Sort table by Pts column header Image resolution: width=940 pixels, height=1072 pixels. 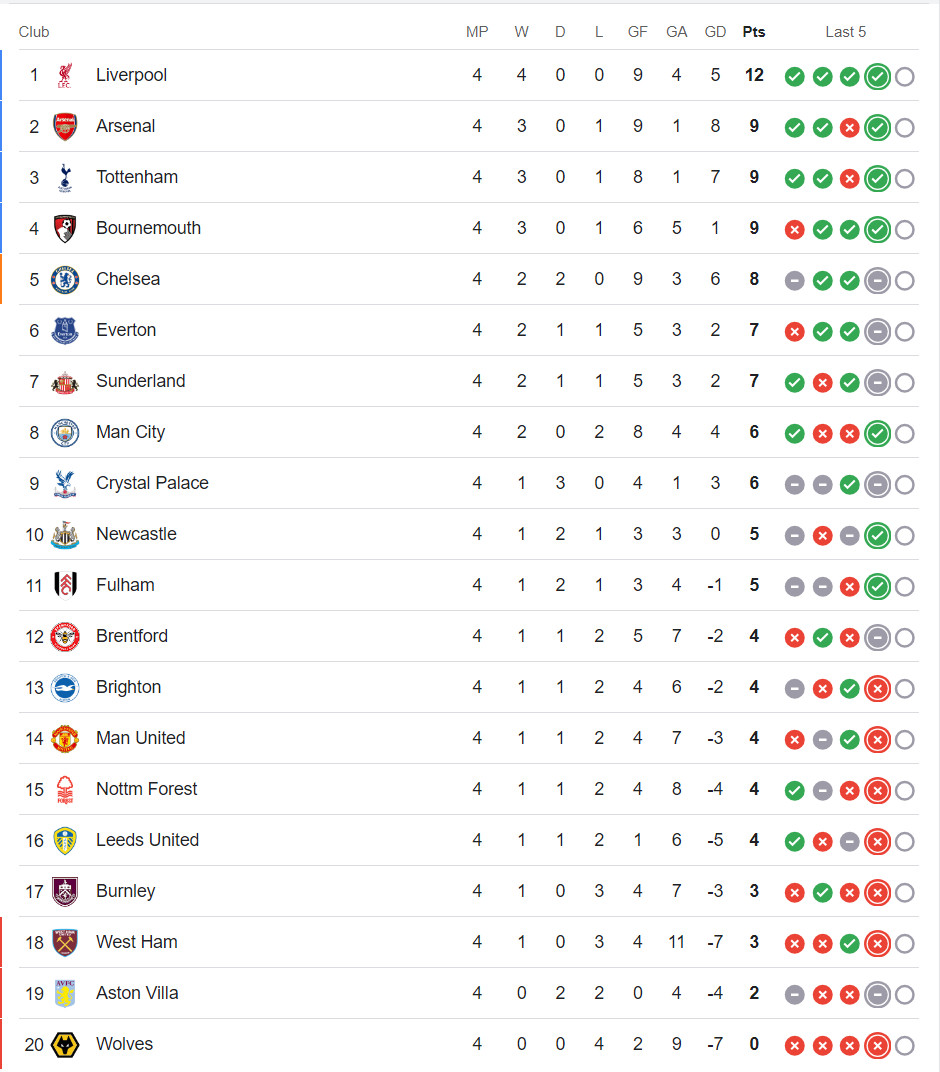(x=754, y=32)
